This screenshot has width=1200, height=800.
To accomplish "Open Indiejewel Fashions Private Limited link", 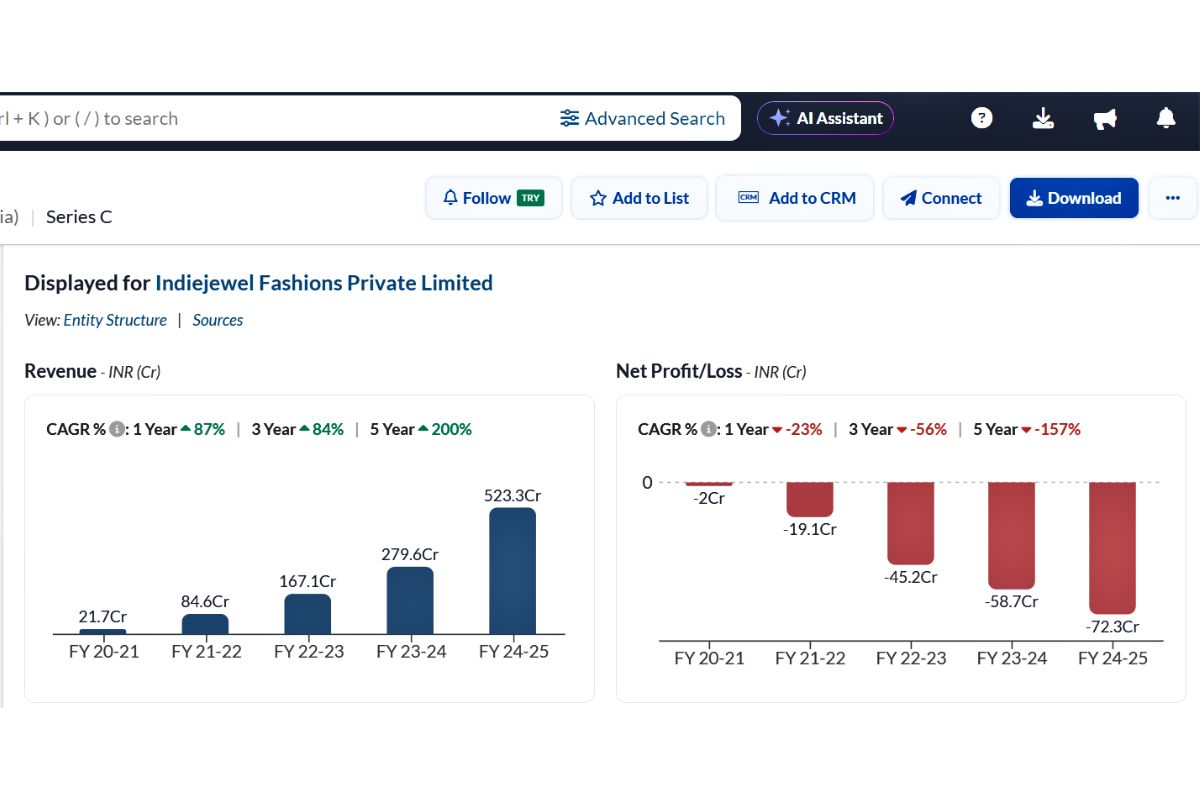I will click(324, 283).
